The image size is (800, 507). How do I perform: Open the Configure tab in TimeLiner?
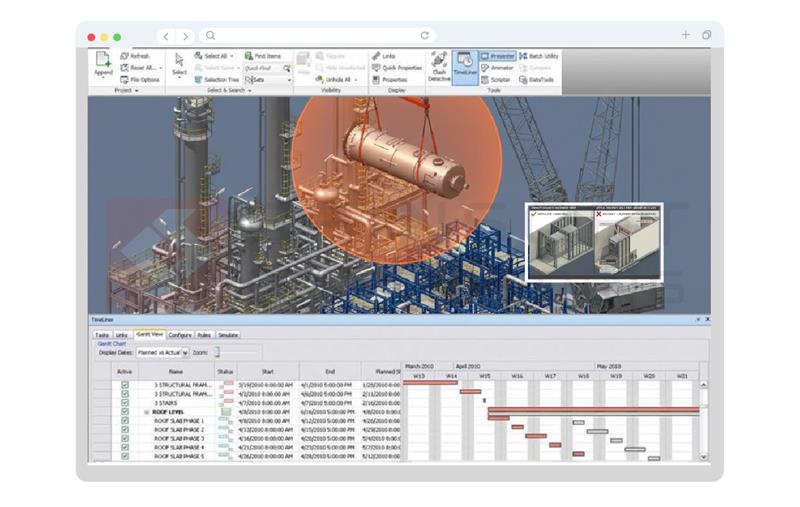(180, 335)
